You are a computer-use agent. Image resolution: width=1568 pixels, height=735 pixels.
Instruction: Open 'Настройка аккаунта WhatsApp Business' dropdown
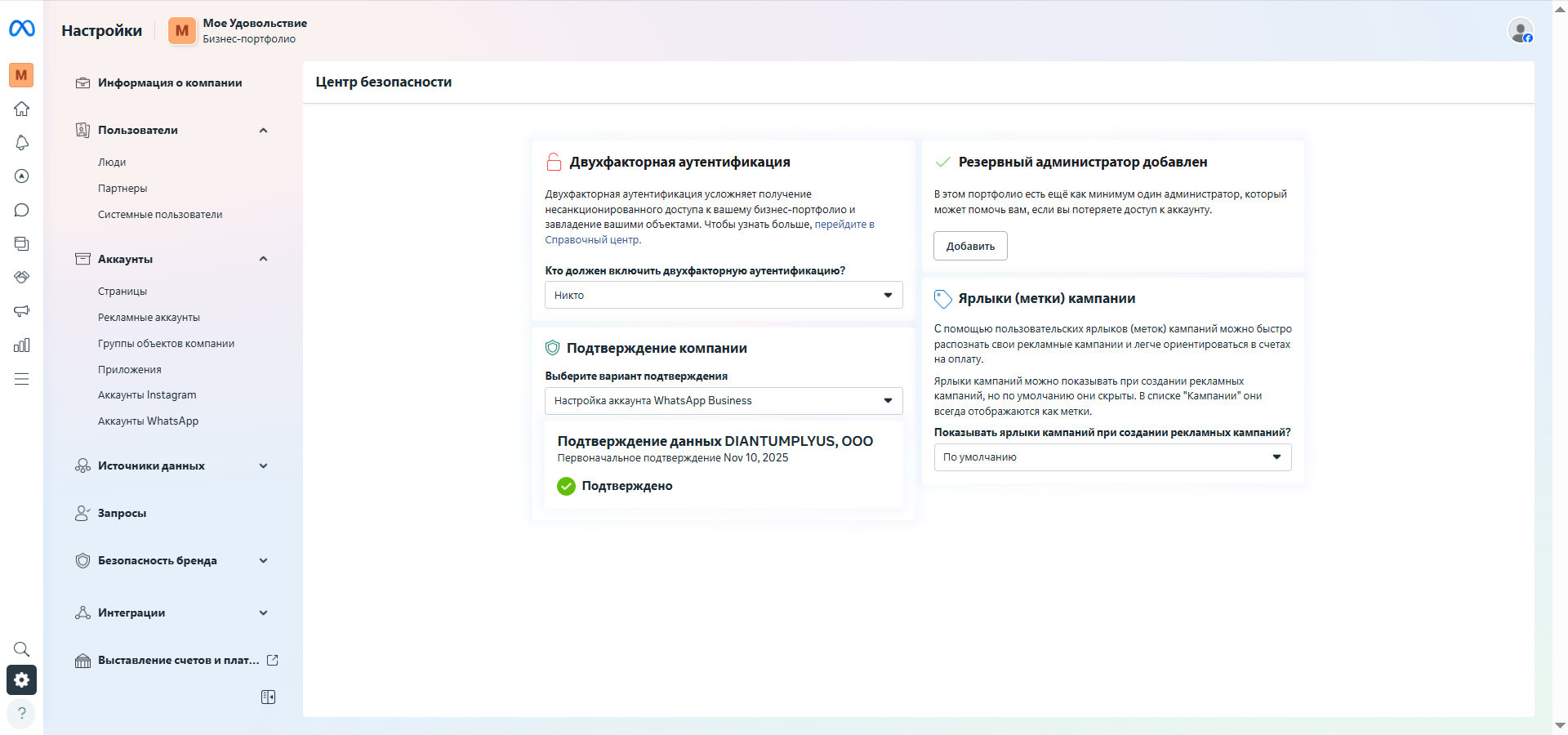pyautogui.click(x=723, y=401)
